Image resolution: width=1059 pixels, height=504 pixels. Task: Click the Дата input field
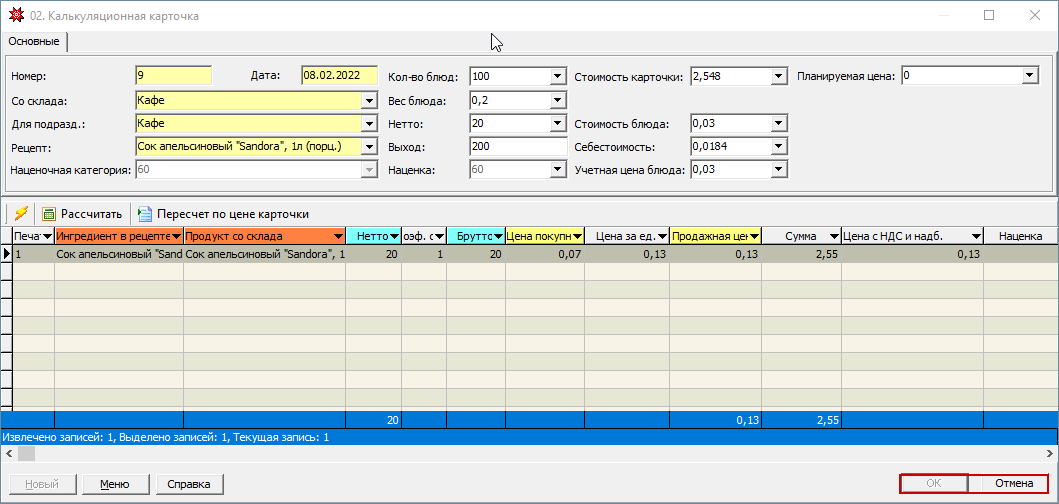pos(338,76)
